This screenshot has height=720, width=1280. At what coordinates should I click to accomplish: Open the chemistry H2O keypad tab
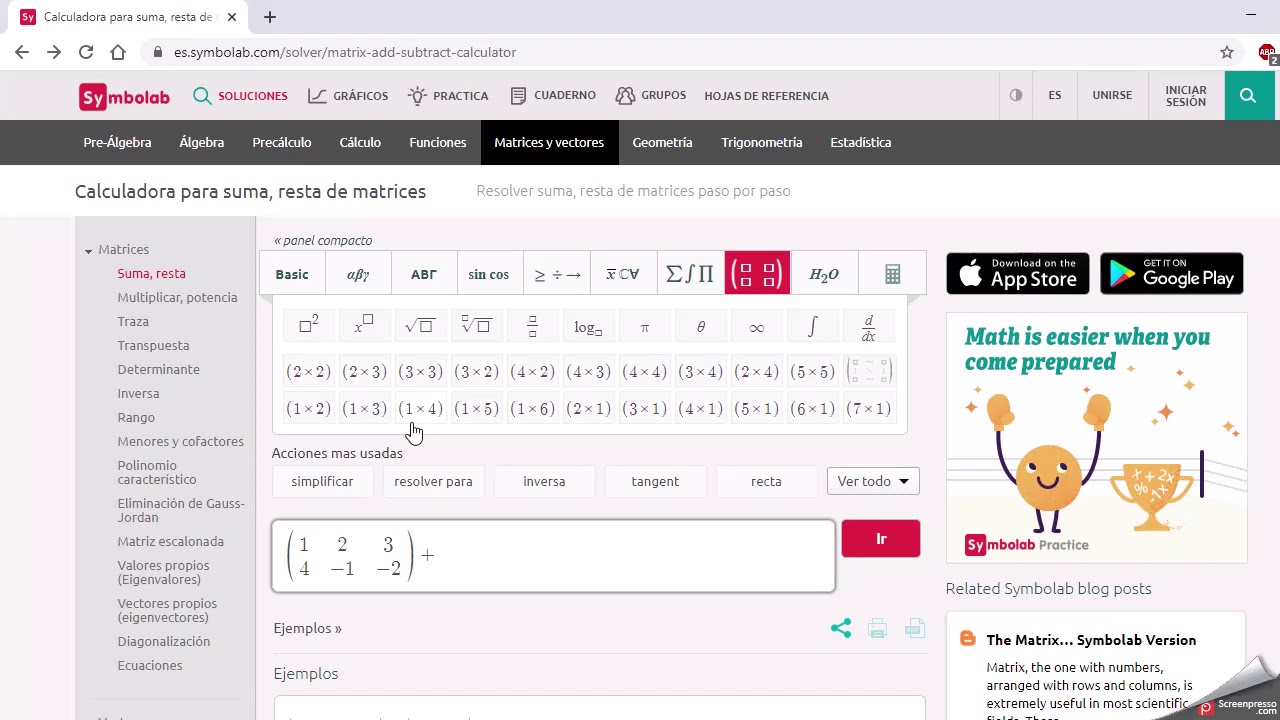tap(824, 274)
